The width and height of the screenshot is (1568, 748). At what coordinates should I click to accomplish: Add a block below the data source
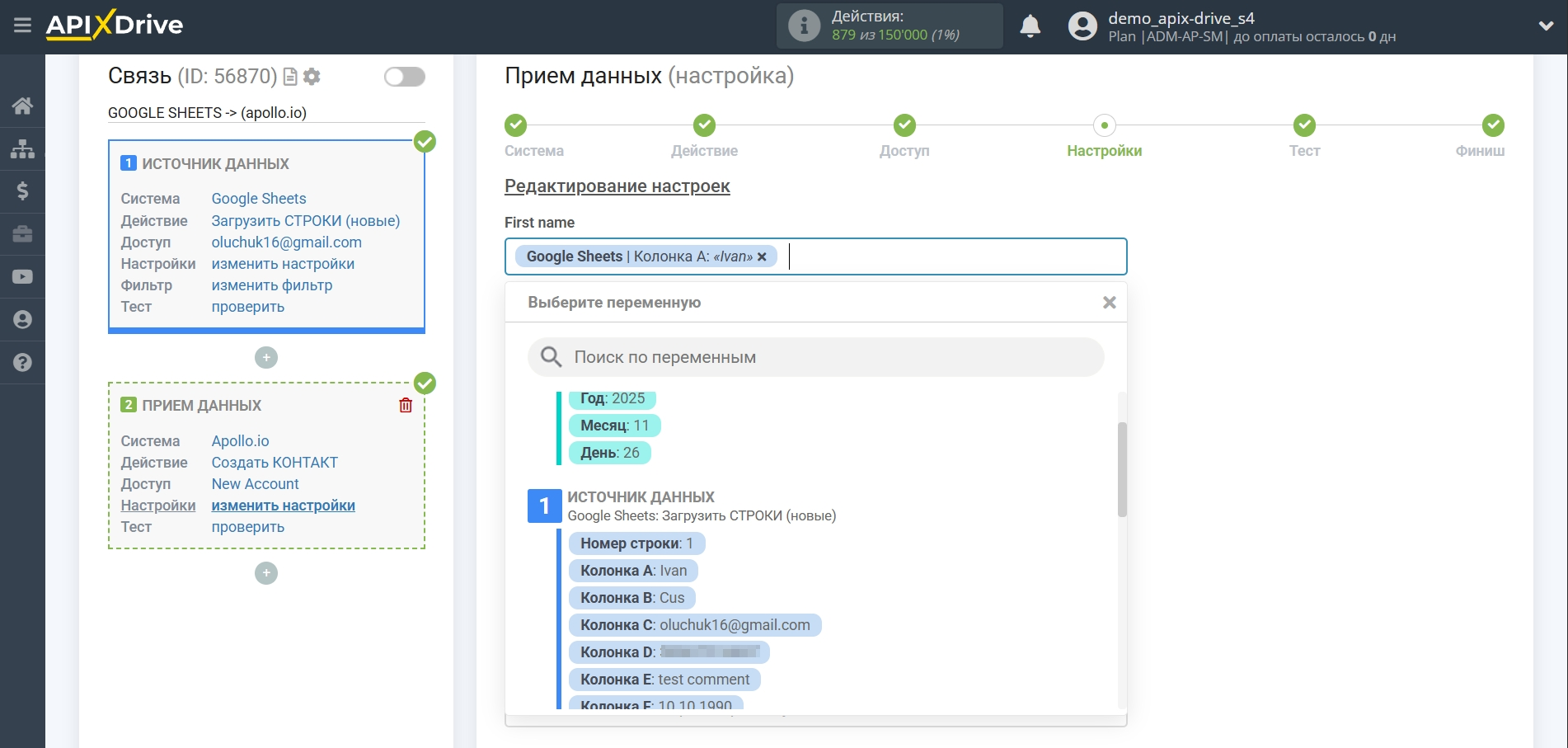tap(266, 358)
